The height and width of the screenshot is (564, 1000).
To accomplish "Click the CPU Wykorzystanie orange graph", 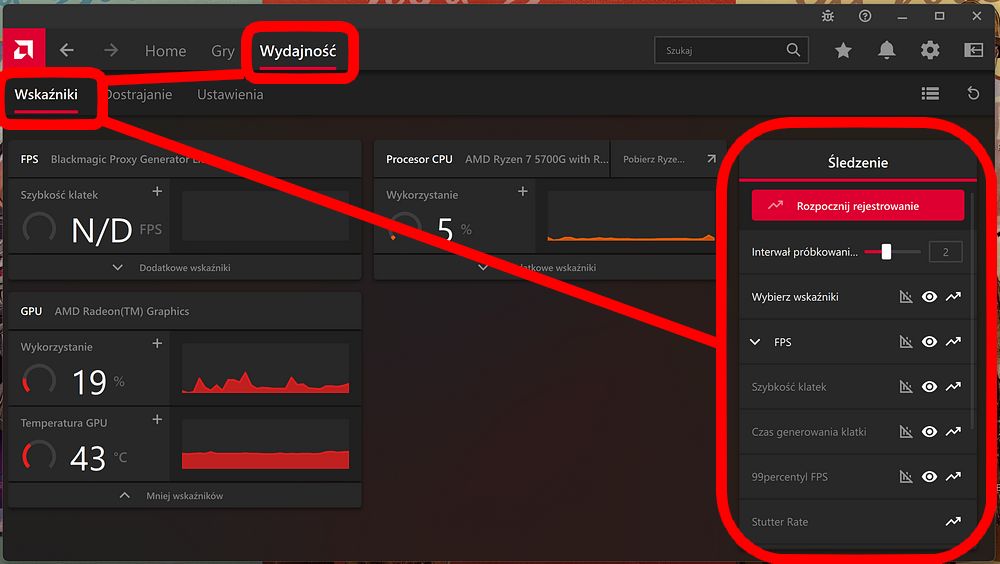I will click(x=631, y=216).
